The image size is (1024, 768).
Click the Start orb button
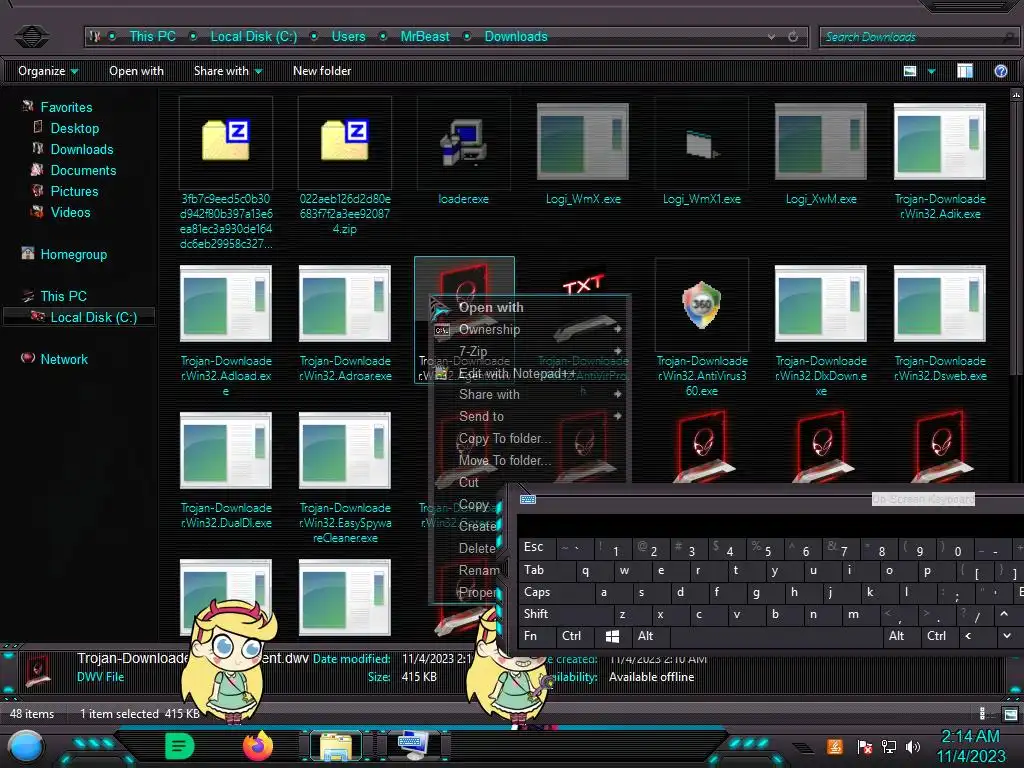(25, 747)
